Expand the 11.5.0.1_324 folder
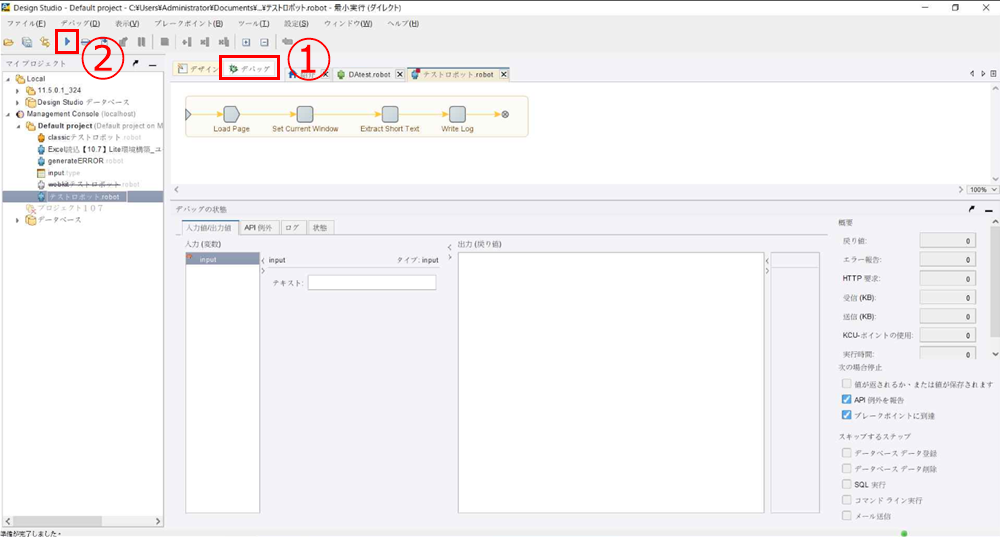The image size is (1000, 537). point(17,91)
